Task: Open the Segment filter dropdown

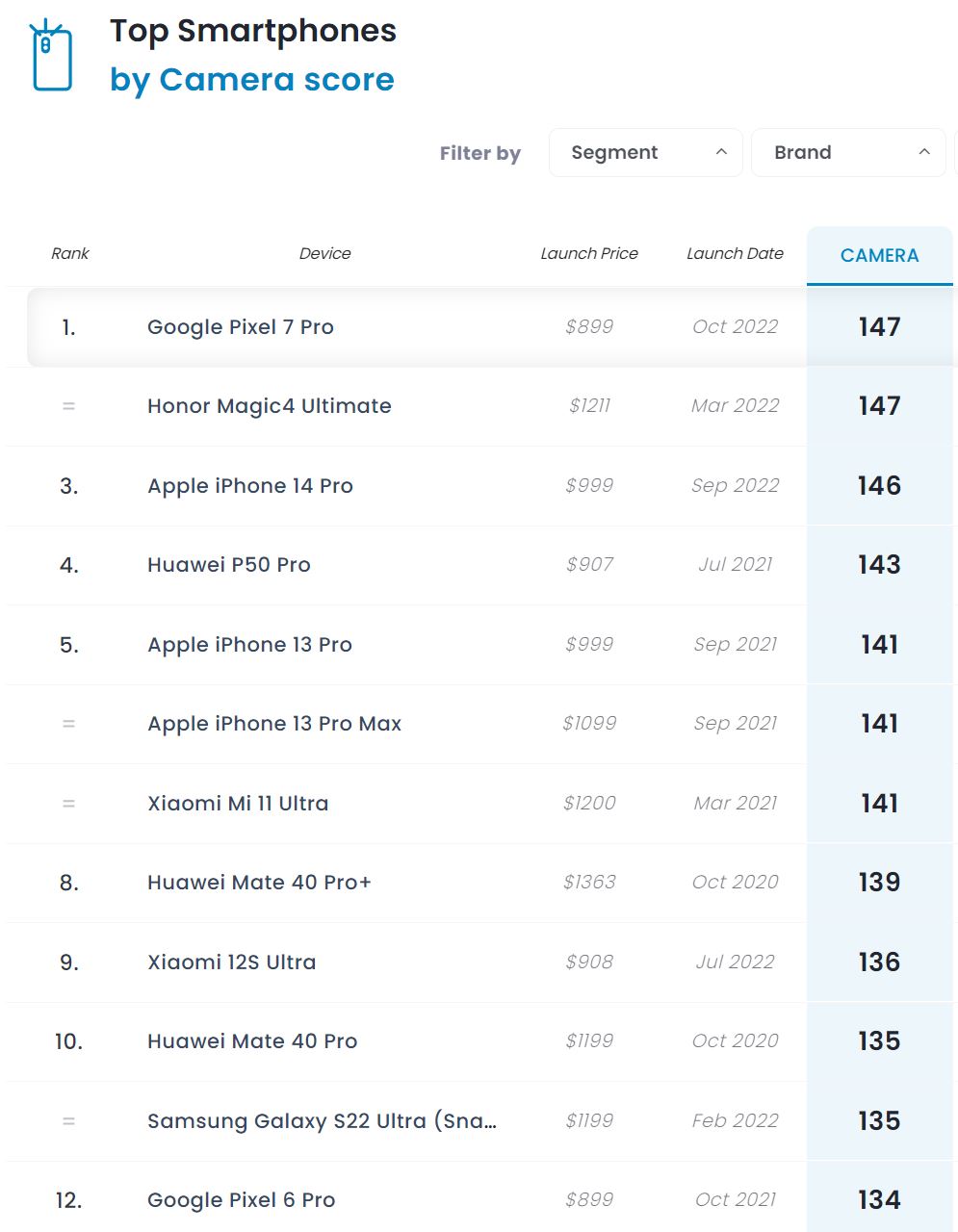Action: pos(645,153)
